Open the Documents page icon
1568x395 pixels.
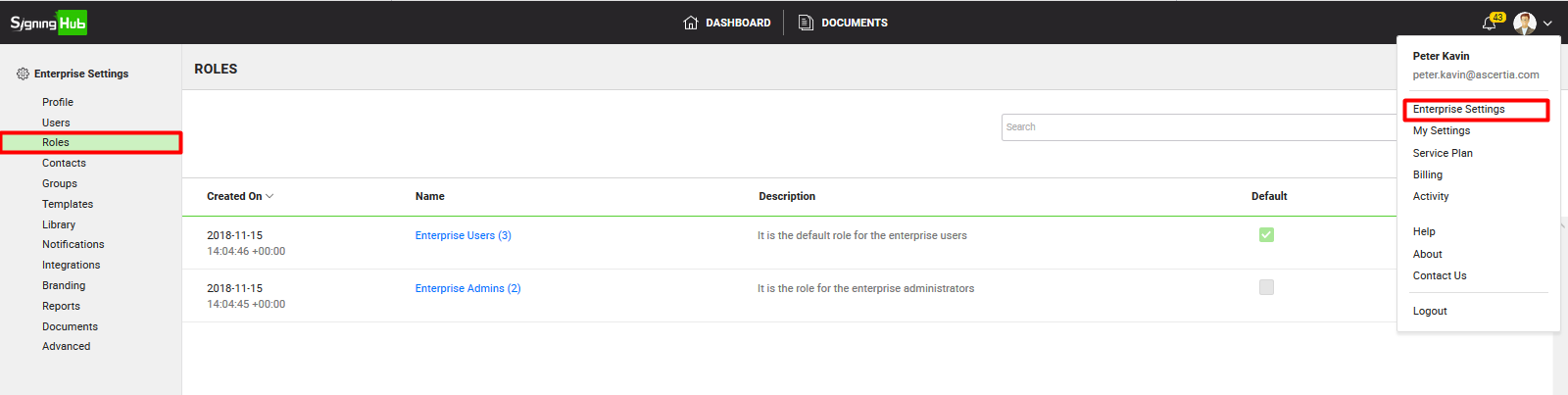[x=806, y=23]
